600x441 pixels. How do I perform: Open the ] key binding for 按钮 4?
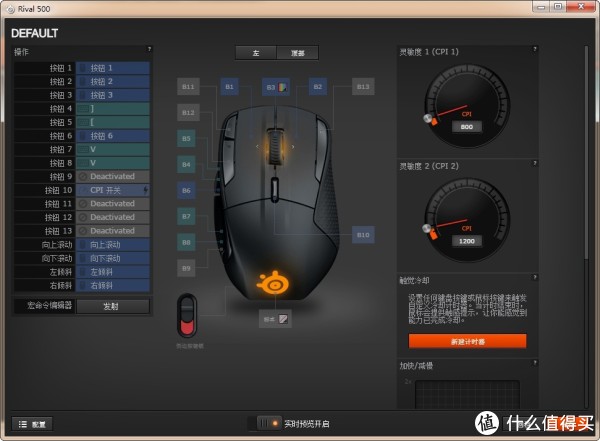tap(112, 109)
